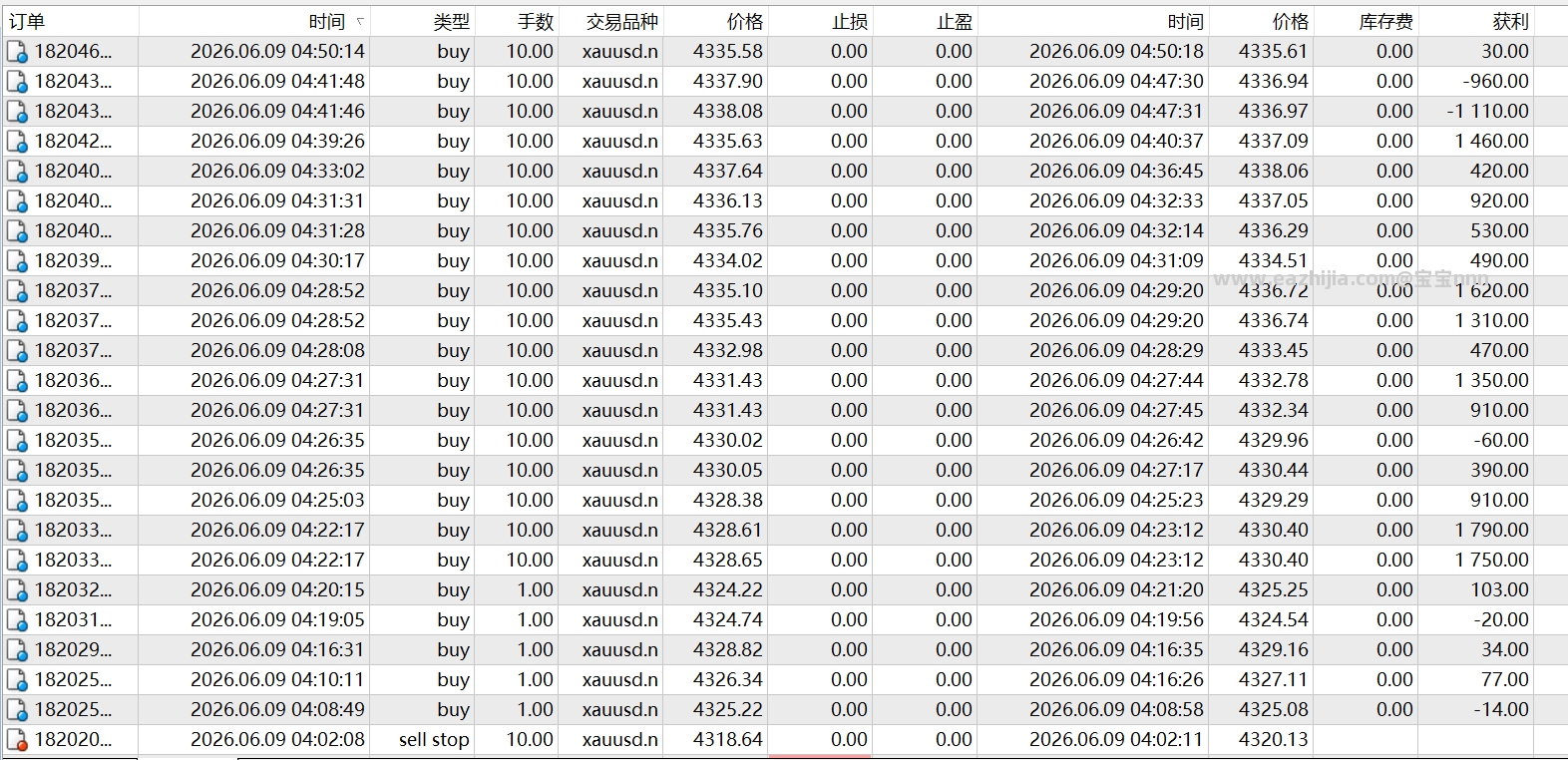Select the icon of order opened at 04:33:02
Screen dimensions: 1568x760
pos(17,172)
